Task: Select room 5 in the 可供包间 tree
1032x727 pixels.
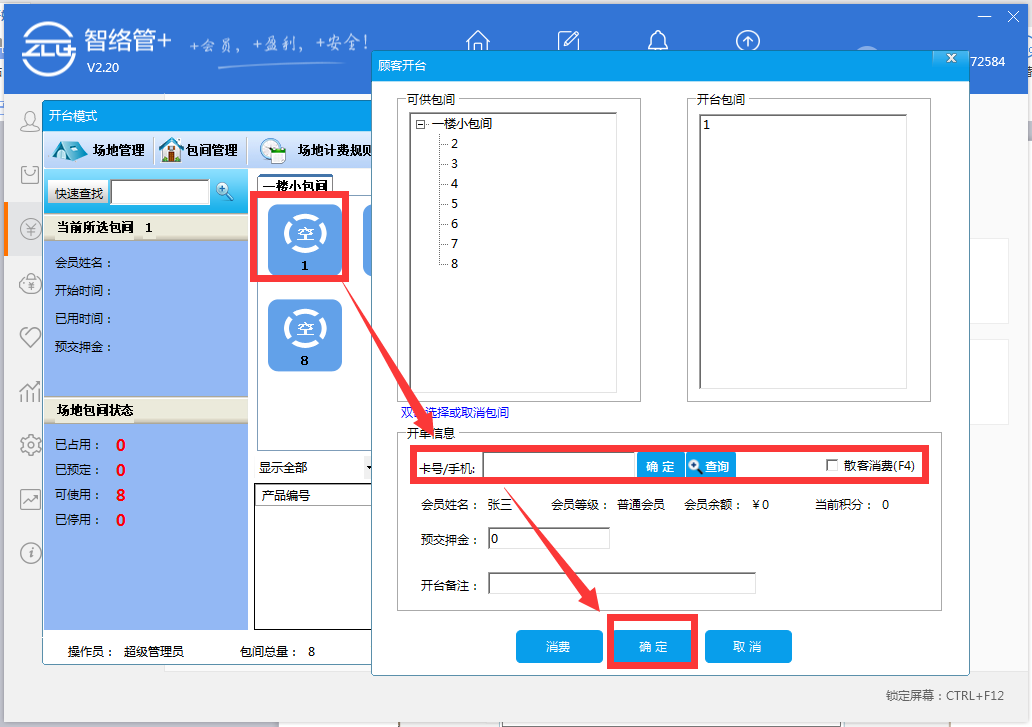Action: [454, 204]
